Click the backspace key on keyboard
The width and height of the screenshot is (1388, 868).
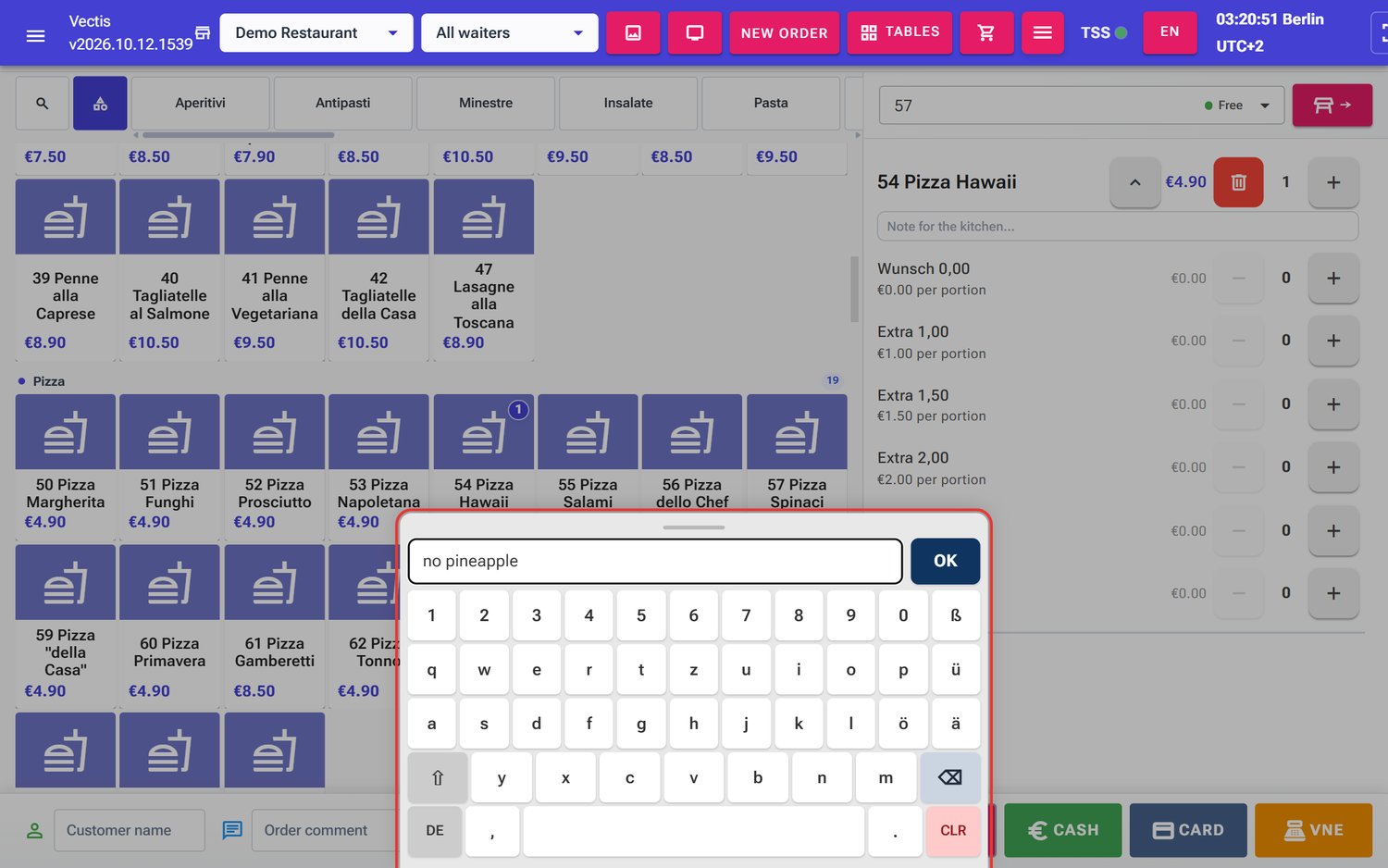point(950,777)
